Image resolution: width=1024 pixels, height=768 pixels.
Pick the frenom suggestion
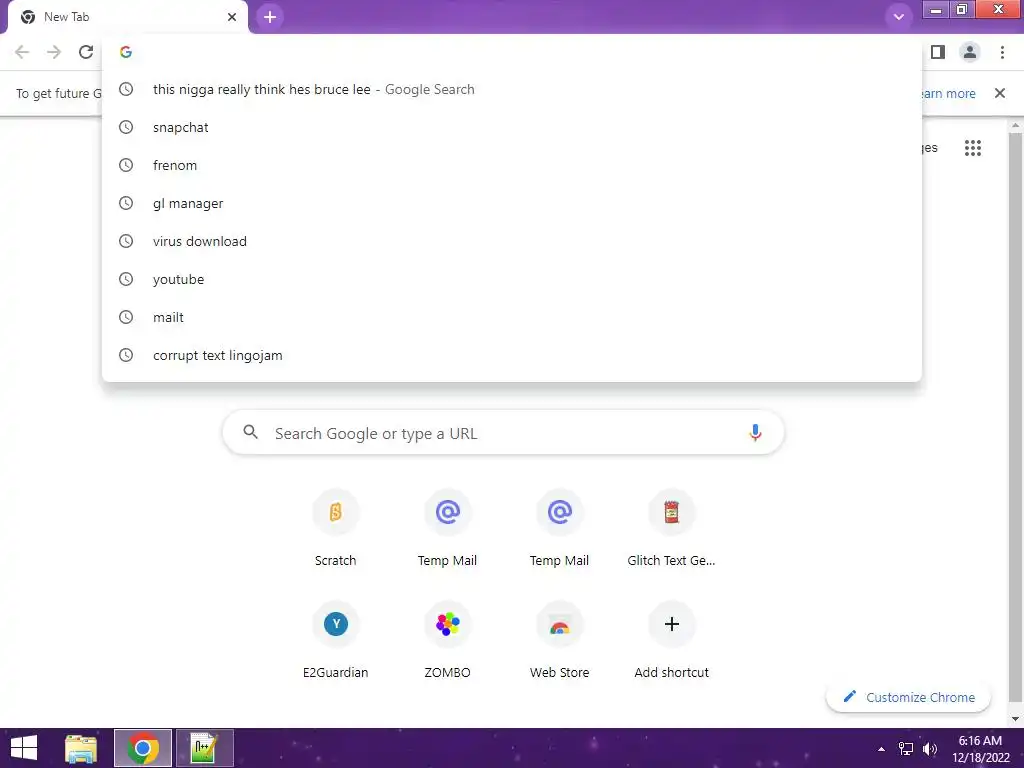click(512, 165)
